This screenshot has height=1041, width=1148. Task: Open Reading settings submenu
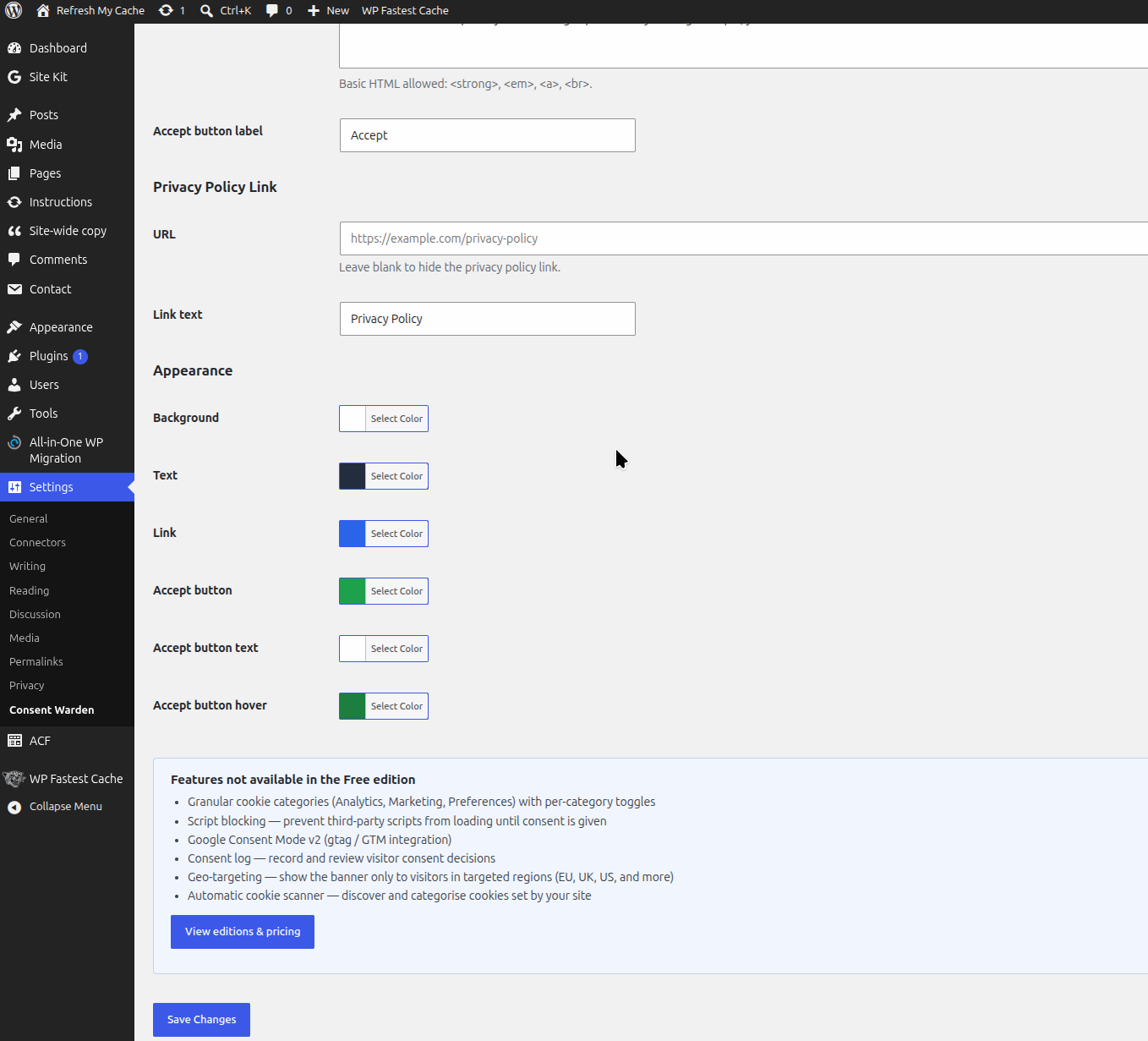[x=30, y=590]
